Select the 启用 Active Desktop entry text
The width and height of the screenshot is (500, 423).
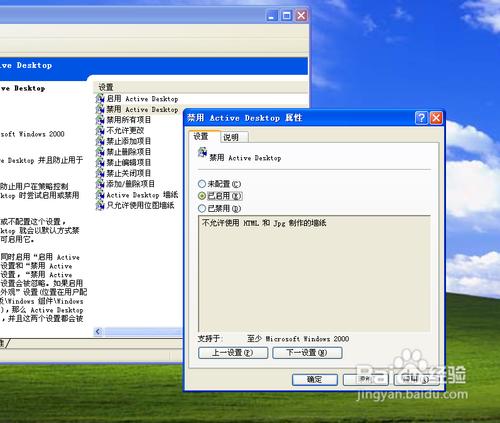tap(142, 99)
